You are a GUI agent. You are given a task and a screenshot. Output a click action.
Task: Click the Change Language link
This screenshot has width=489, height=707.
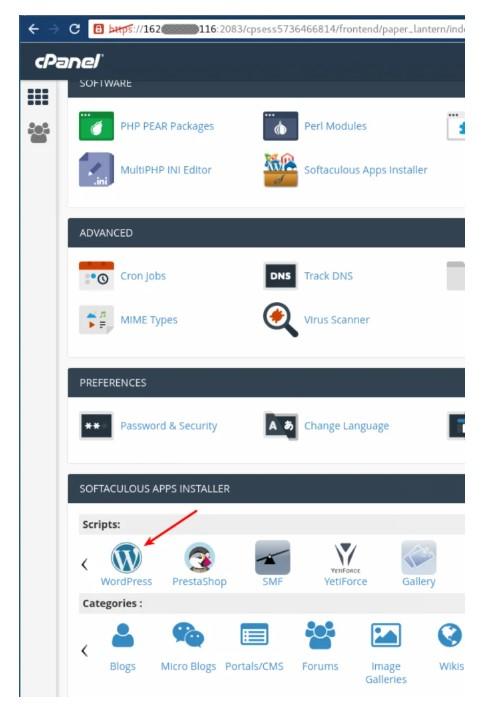346,426
